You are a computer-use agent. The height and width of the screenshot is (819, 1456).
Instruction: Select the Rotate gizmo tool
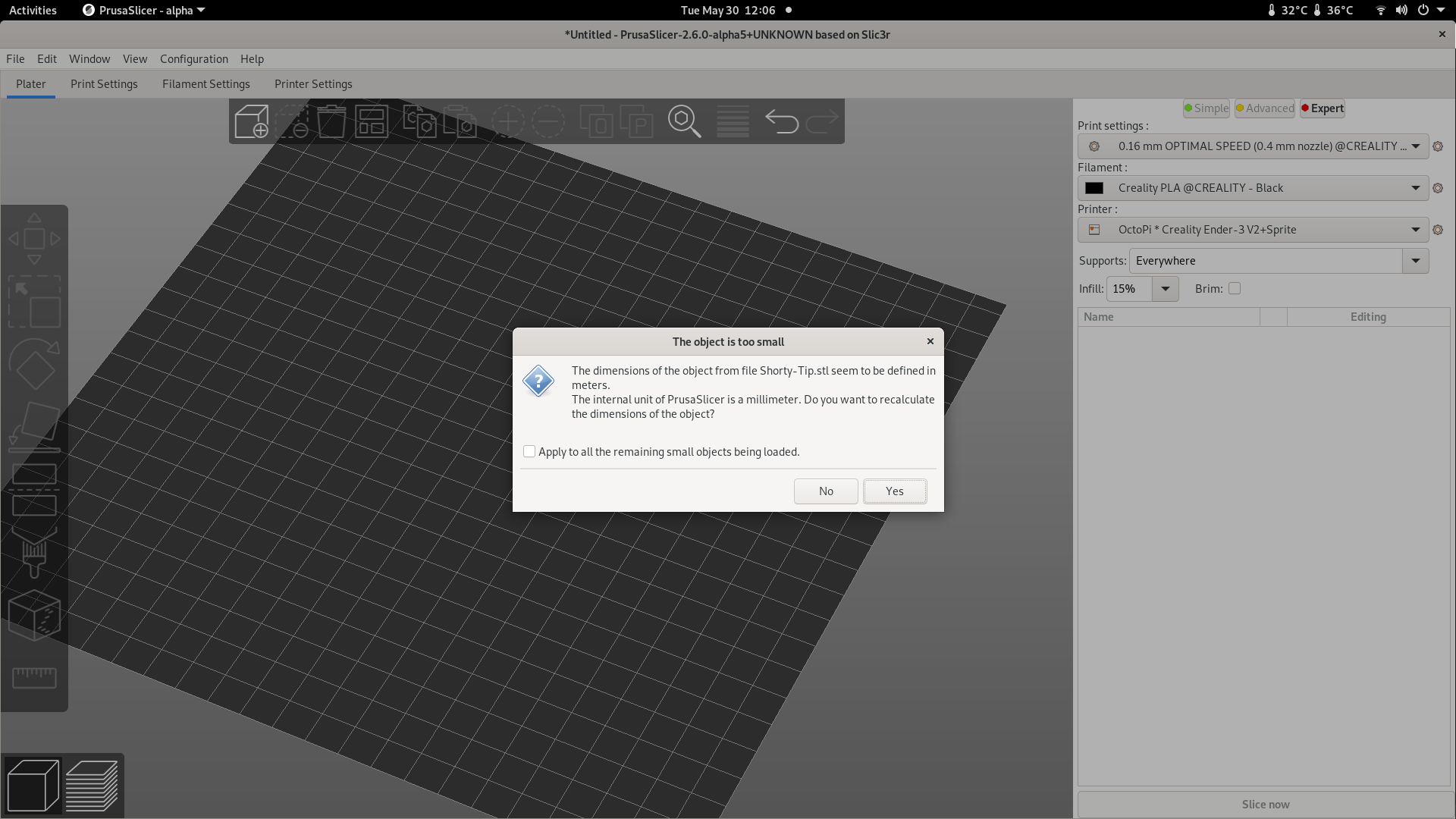click(x=34, y=365)
